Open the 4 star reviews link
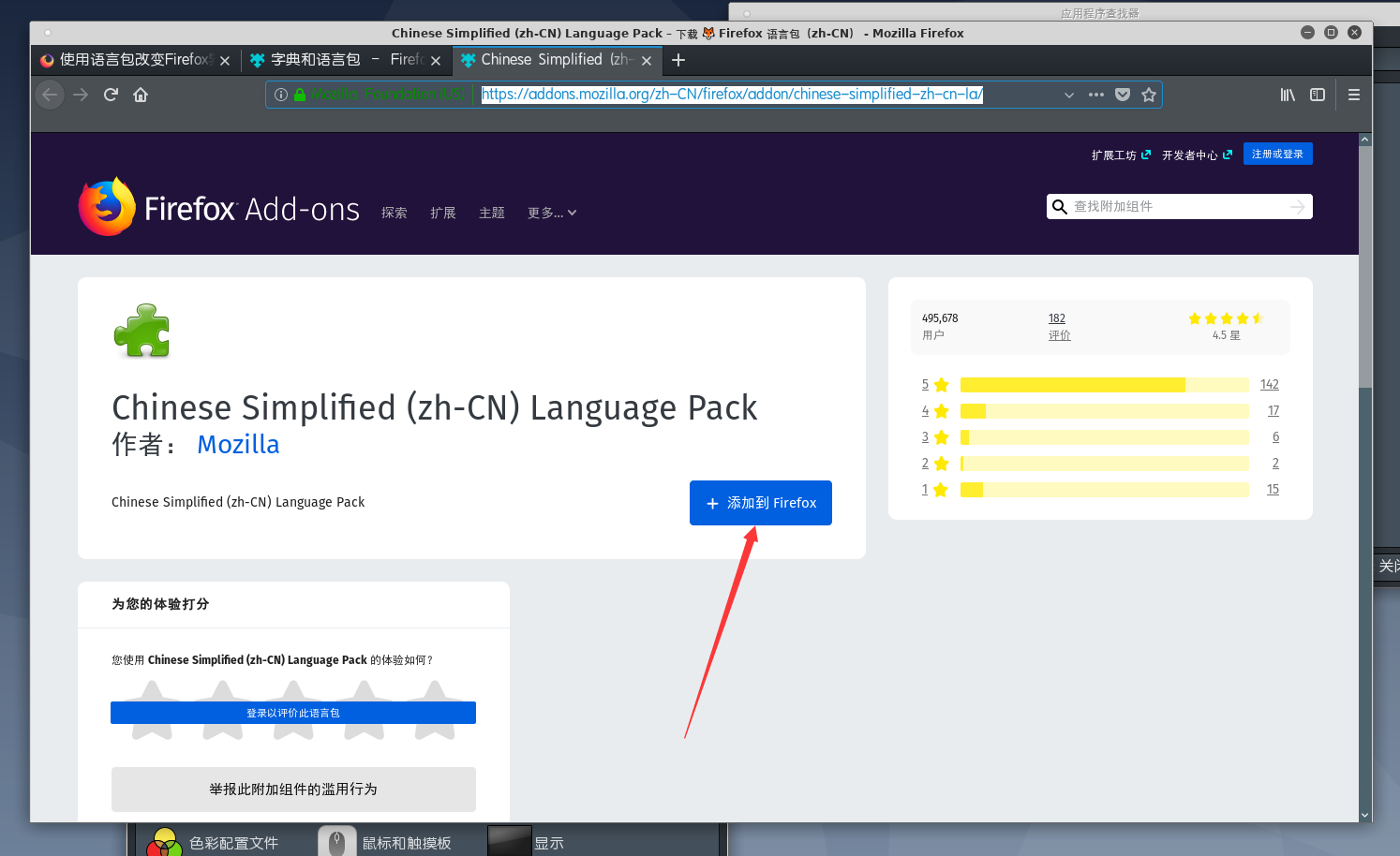1400x856 pixels. 935,411
